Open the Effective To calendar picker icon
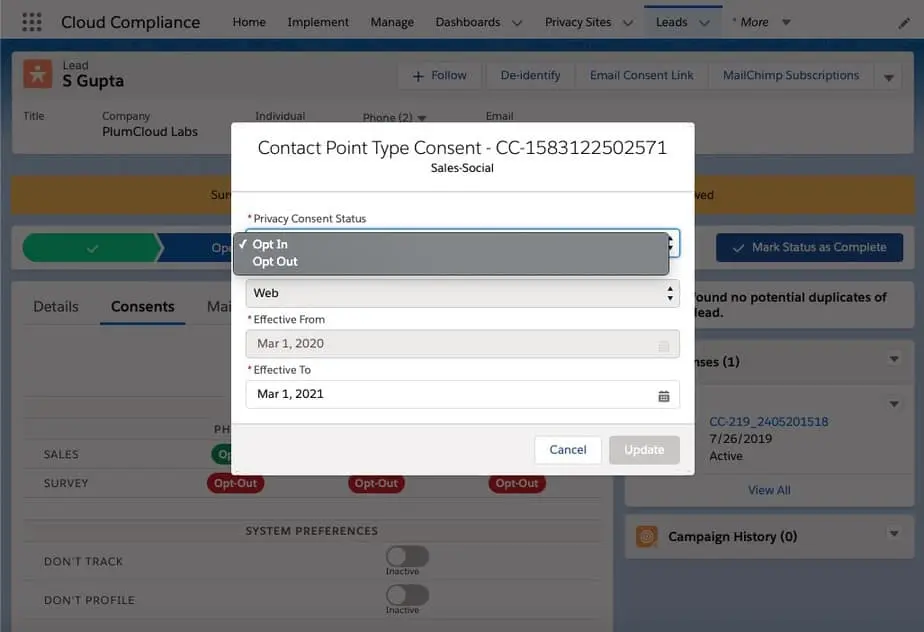Image resolution: width=924 pixels, height=632 pixels. 664,394
